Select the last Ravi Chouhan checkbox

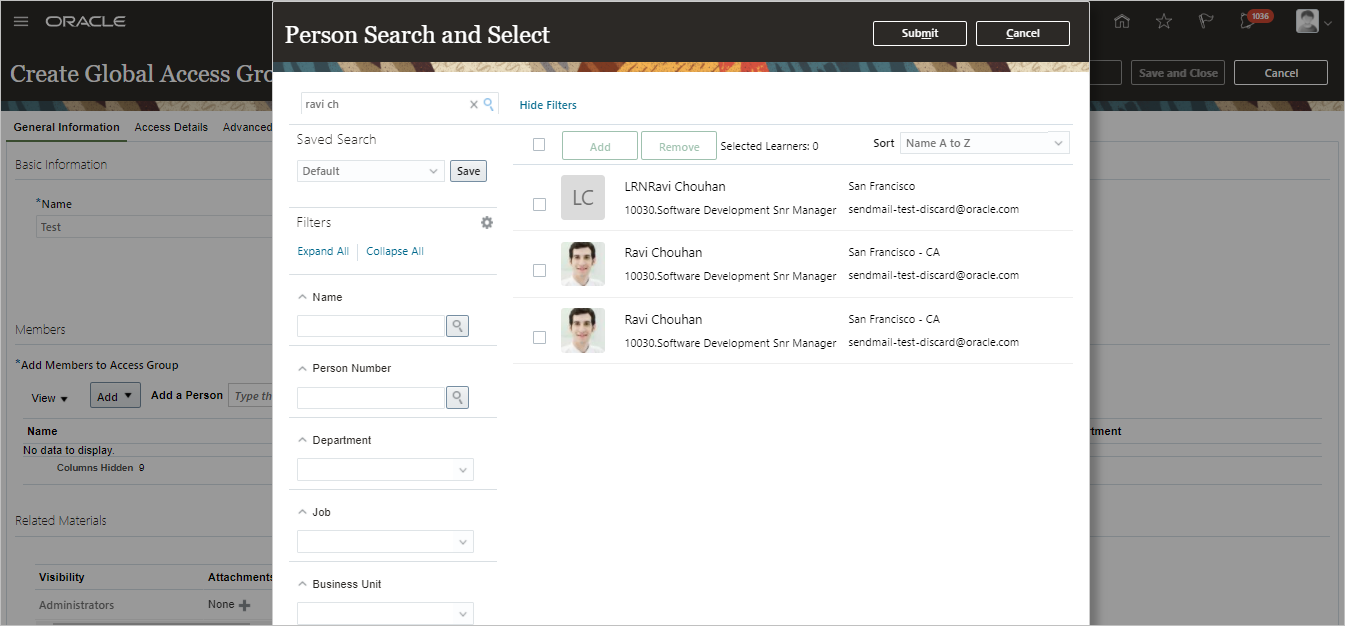point(539,338)
